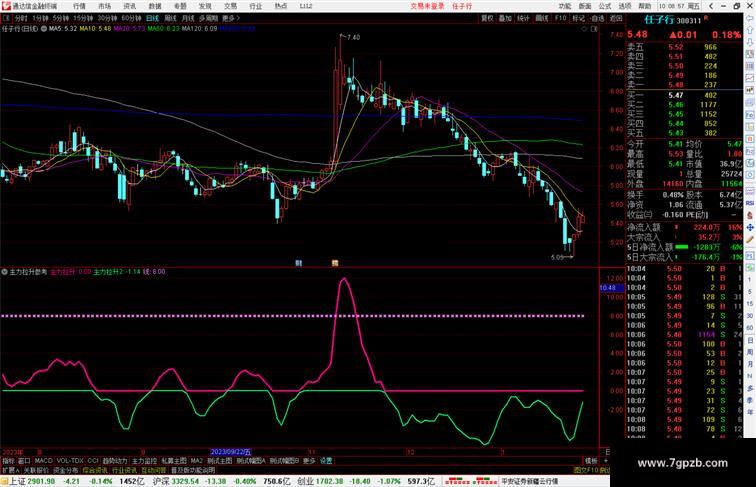Open the 市场 menu
The height and width of the screenshot is (487, 756).
coord(104,6)
